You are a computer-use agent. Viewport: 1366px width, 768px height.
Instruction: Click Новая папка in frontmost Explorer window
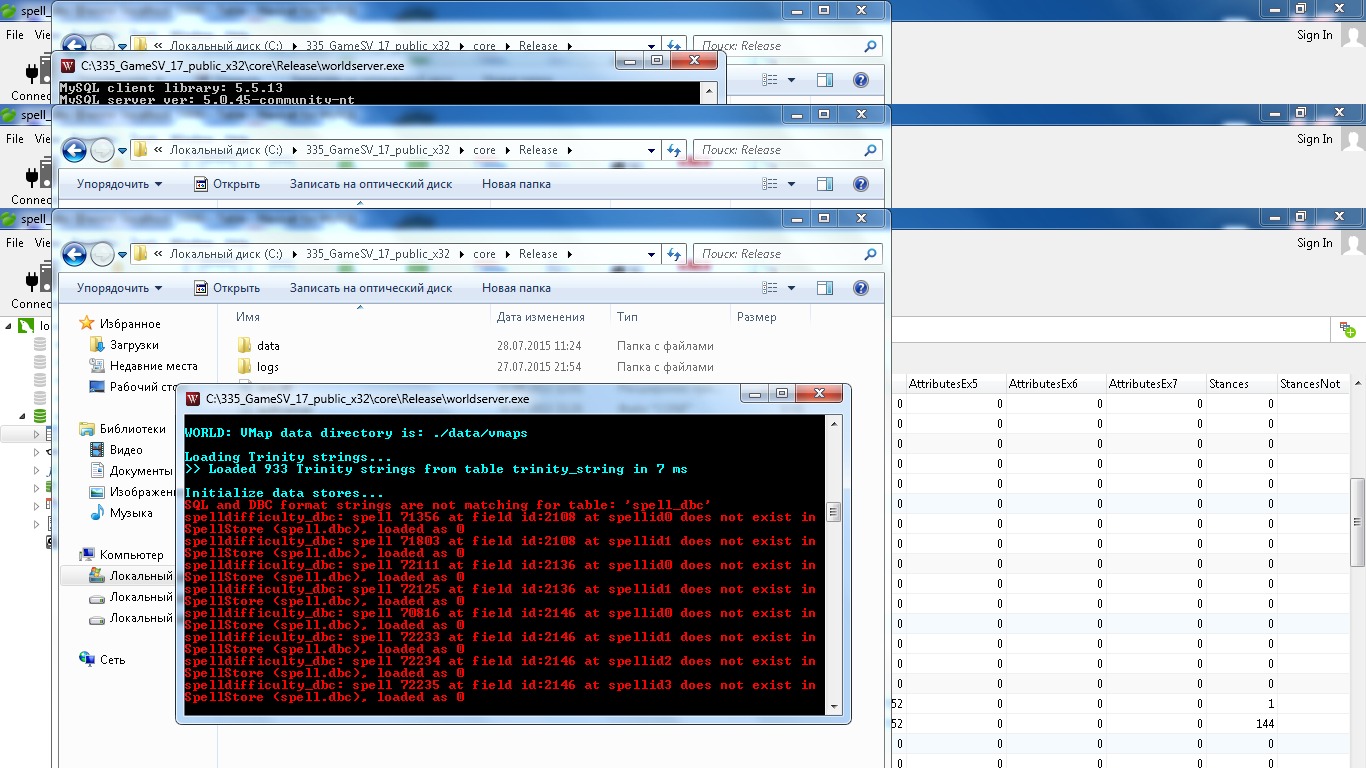tap(516, 288)
